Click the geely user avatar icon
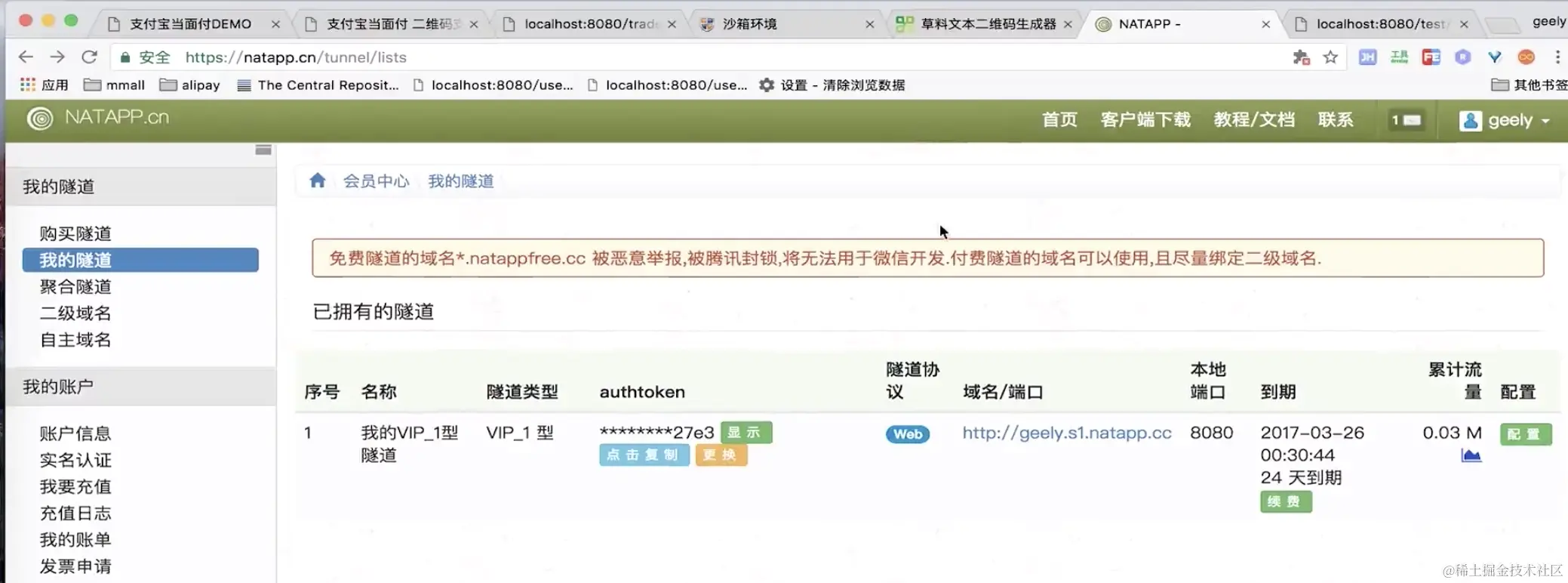 1470,121
